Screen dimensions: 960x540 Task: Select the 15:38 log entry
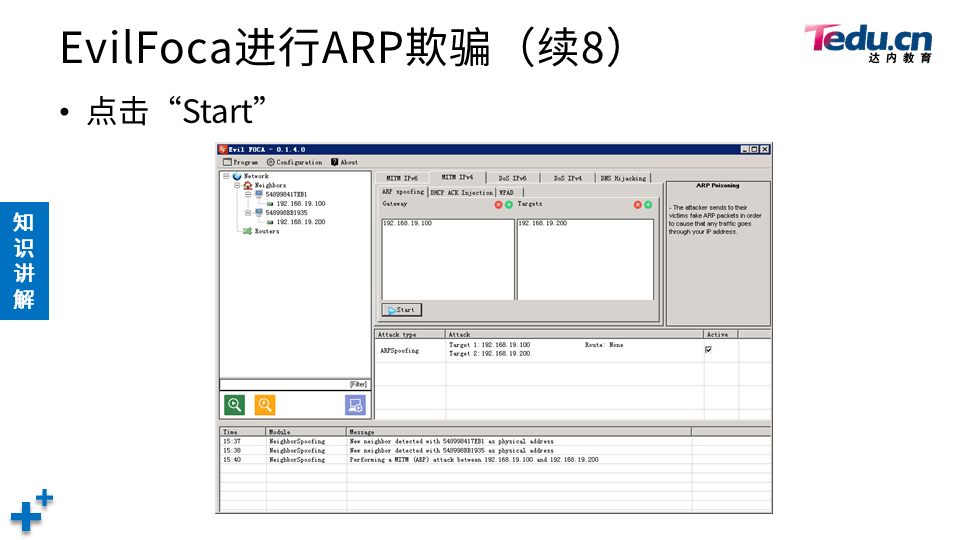[x=495, y=451]
